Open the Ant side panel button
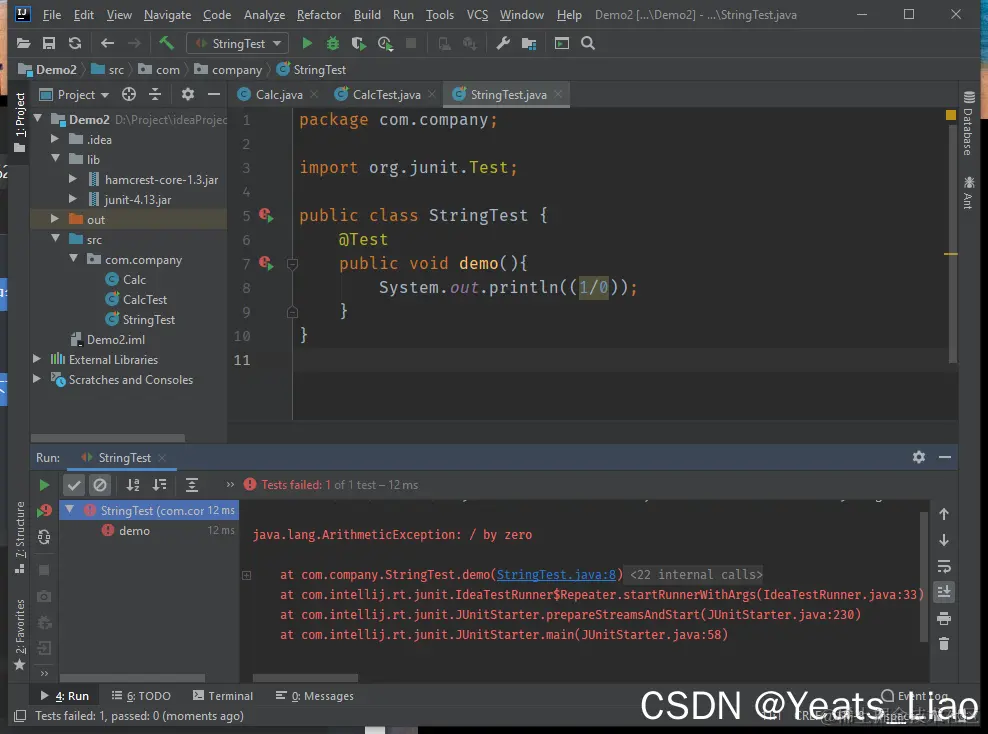 pyautogui.click(x=968, y=192)
